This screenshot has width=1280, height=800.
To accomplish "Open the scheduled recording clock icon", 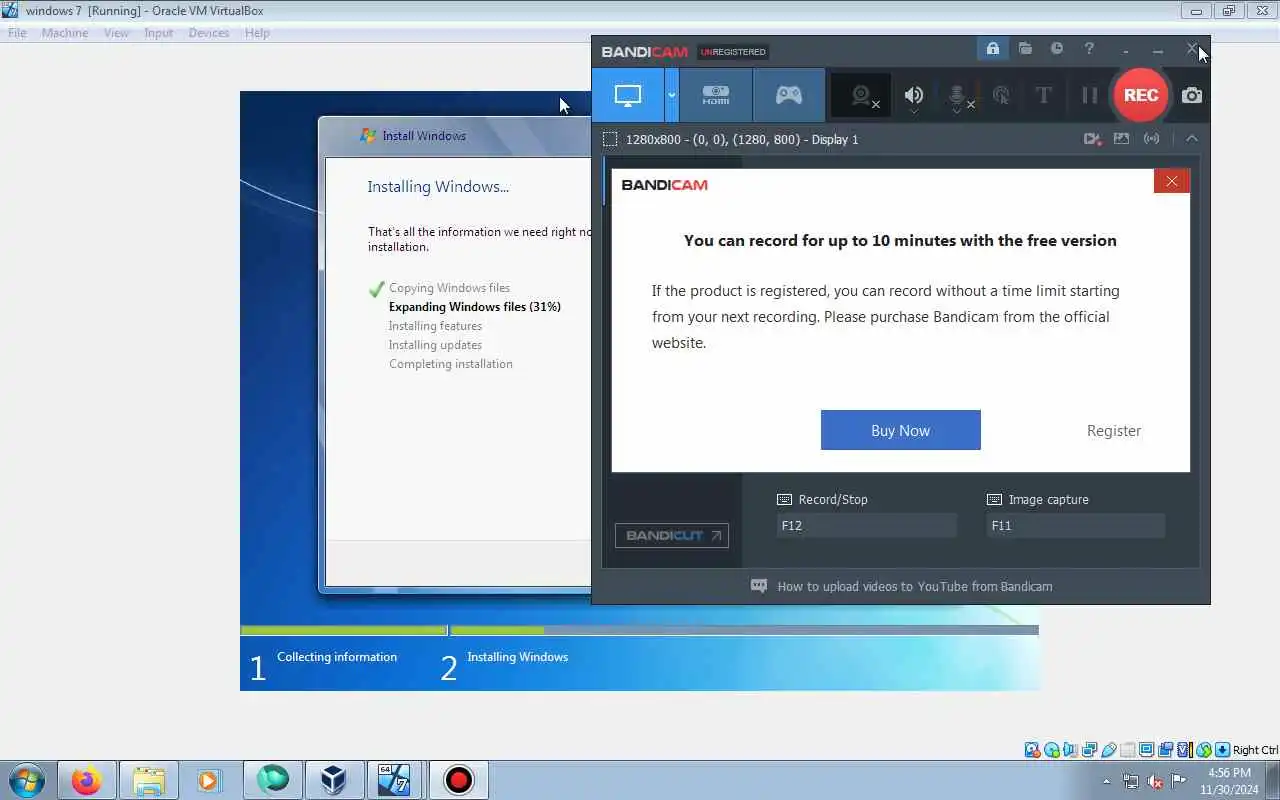I will (1057, 48).
